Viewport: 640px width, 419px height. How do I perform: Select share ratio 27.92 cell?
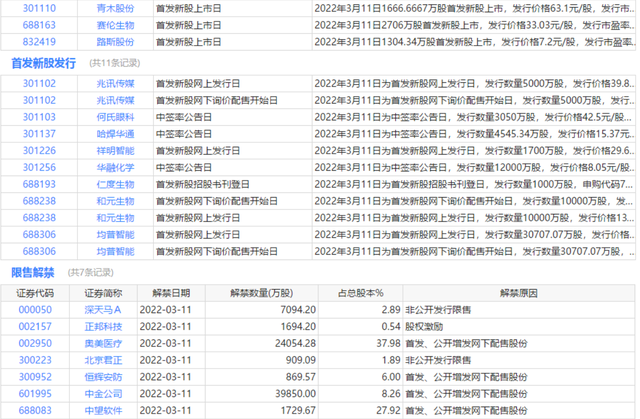pyautogui.click(x=360, y=410)
